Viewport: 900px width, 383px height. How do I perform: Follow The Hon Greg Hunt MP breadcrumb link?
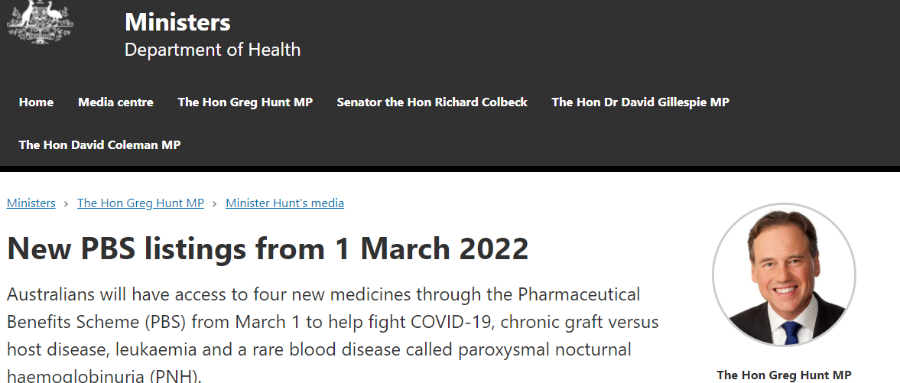click(x=141, y=203)
